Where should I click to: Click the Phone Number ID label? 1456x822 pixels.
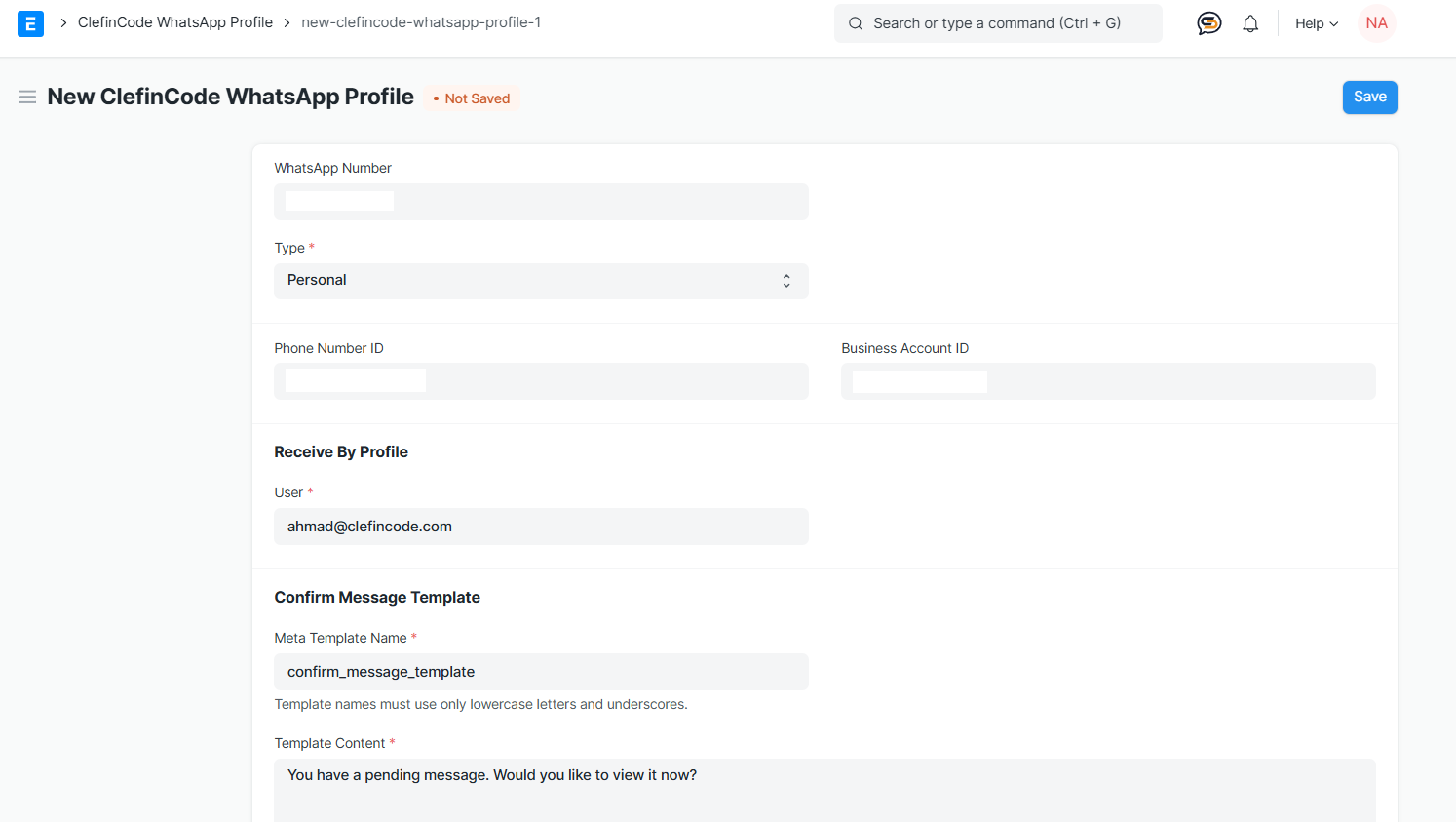click(x=328, y=348)
